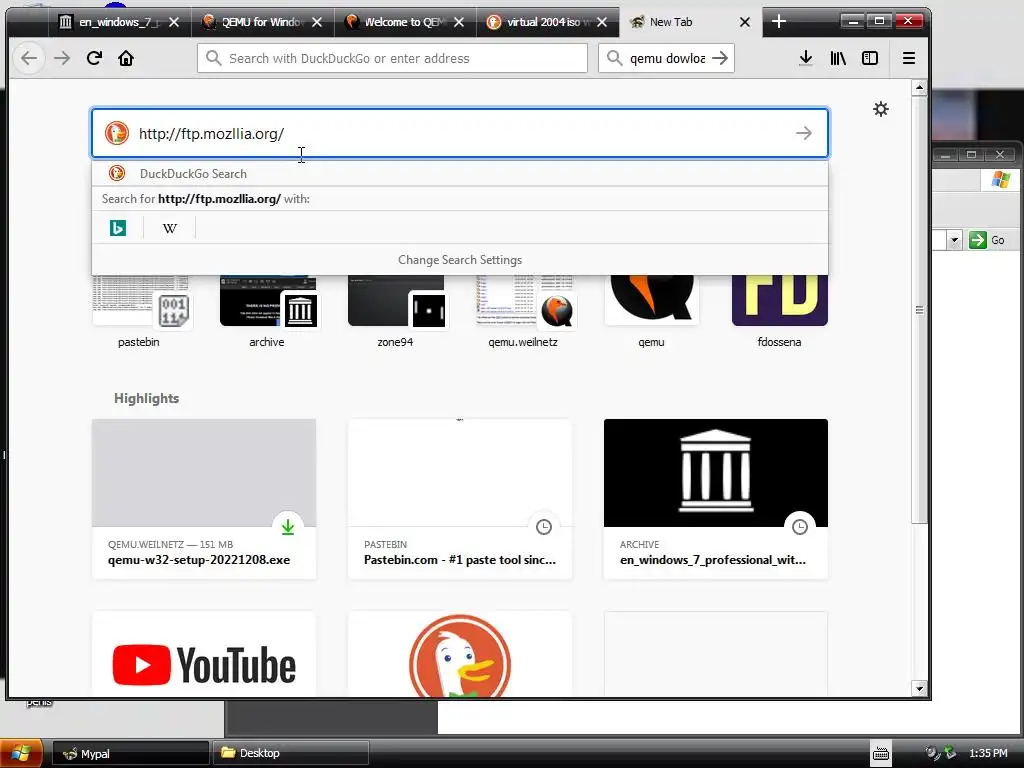Open the en_windows_7_professional archive highlight
Screen dimensions: 1024x768
point(716,499)
